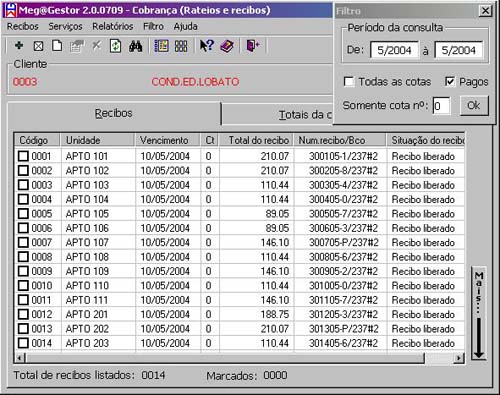Open the Serviços menu
Viewport: 500px width, 395px height.
click(x=65, y=26)
